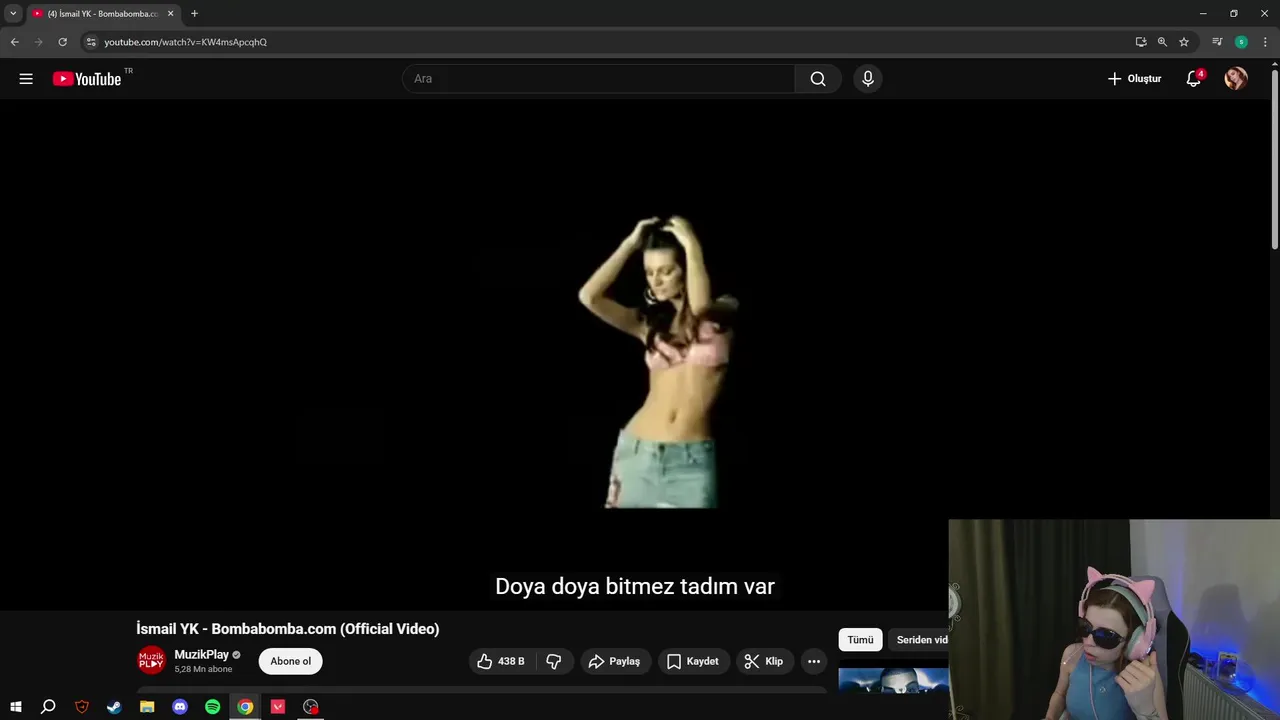Open the Oluştur create menu
The image size is (1280, 720).
tap(1134, 79)
